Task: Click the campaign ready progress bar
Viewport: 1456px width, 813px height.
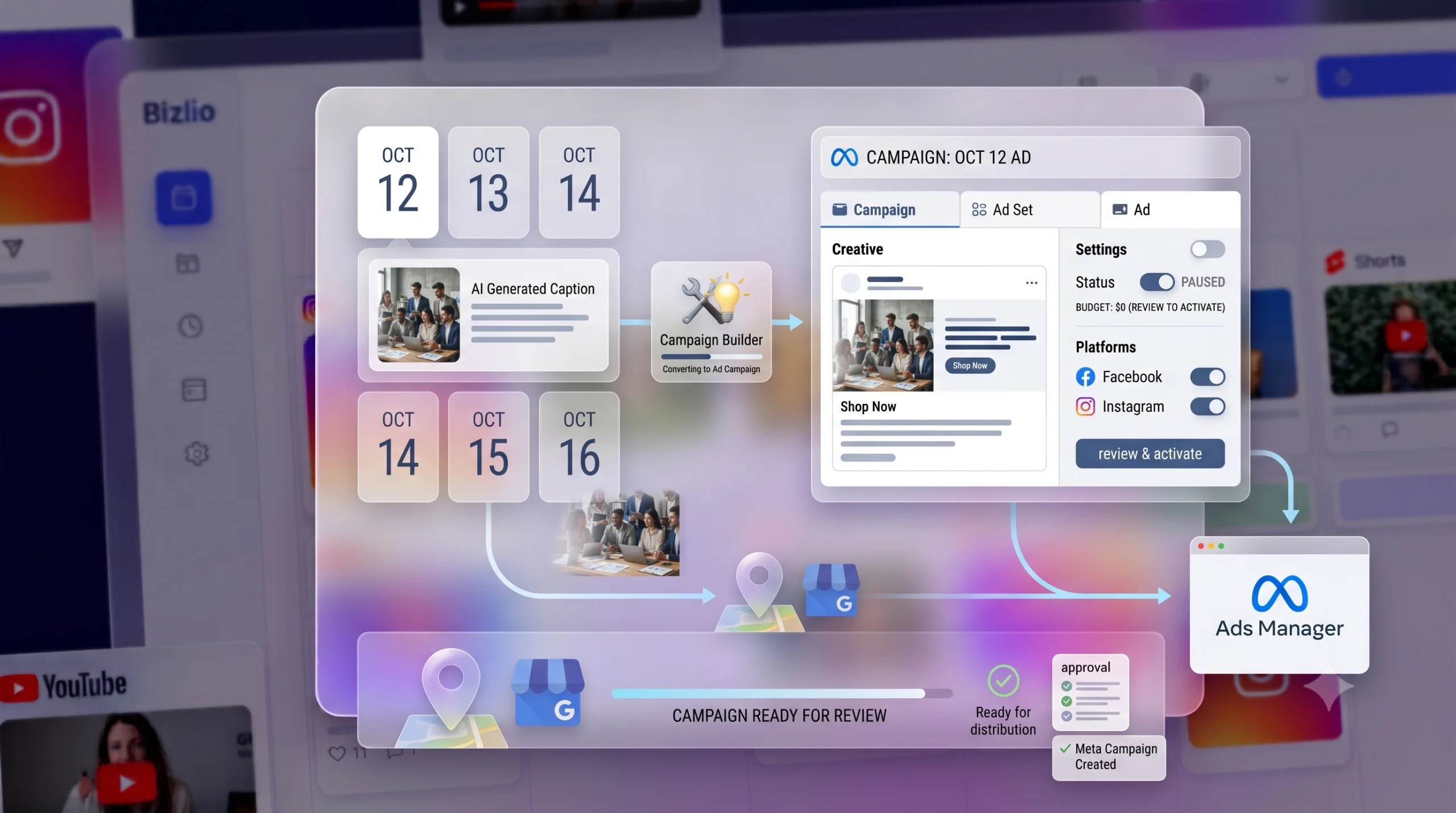Action: (782, 694)
